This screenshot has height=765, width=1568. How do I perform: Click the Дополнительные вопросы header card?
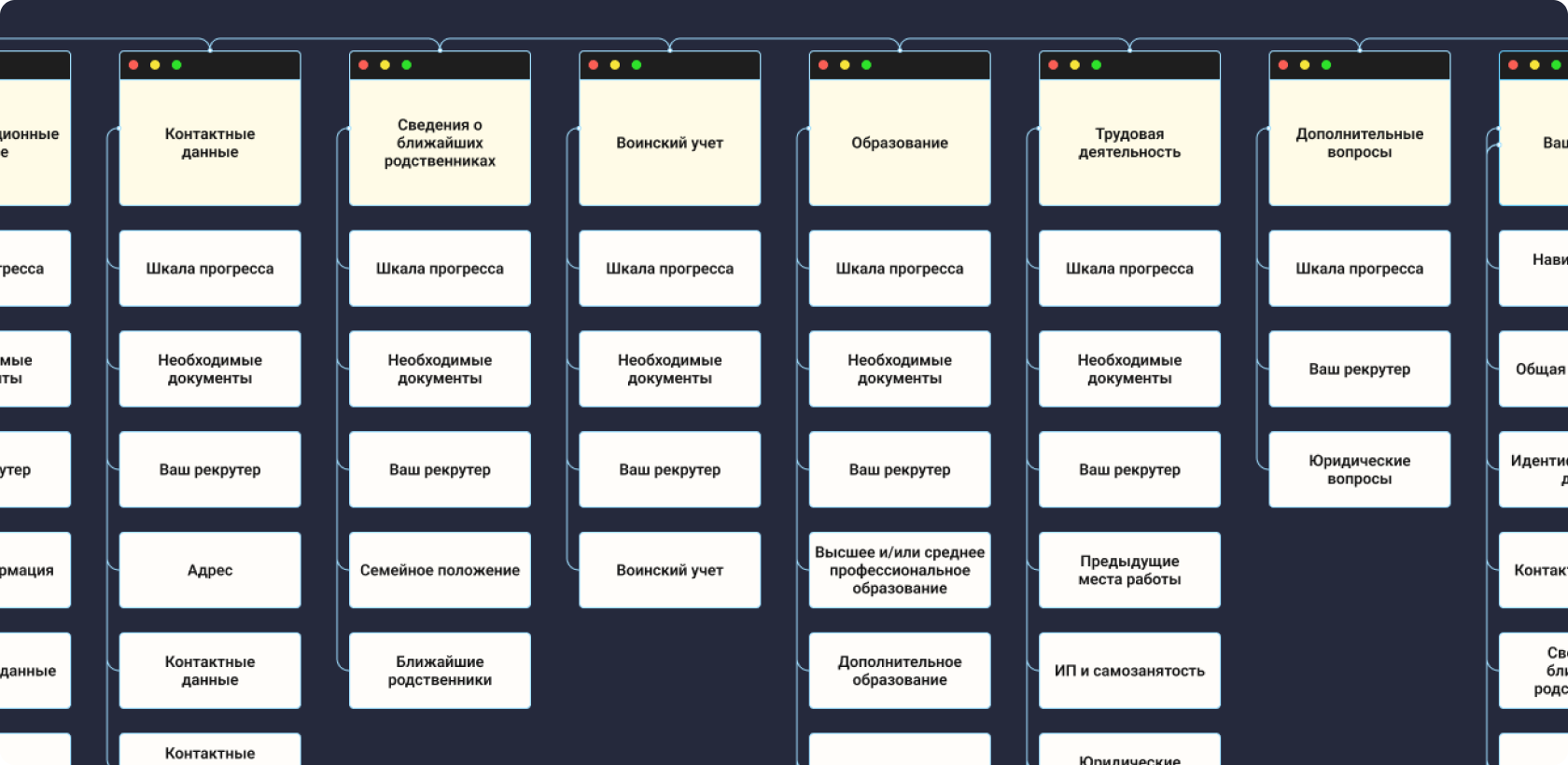(x=1359, y=143)
